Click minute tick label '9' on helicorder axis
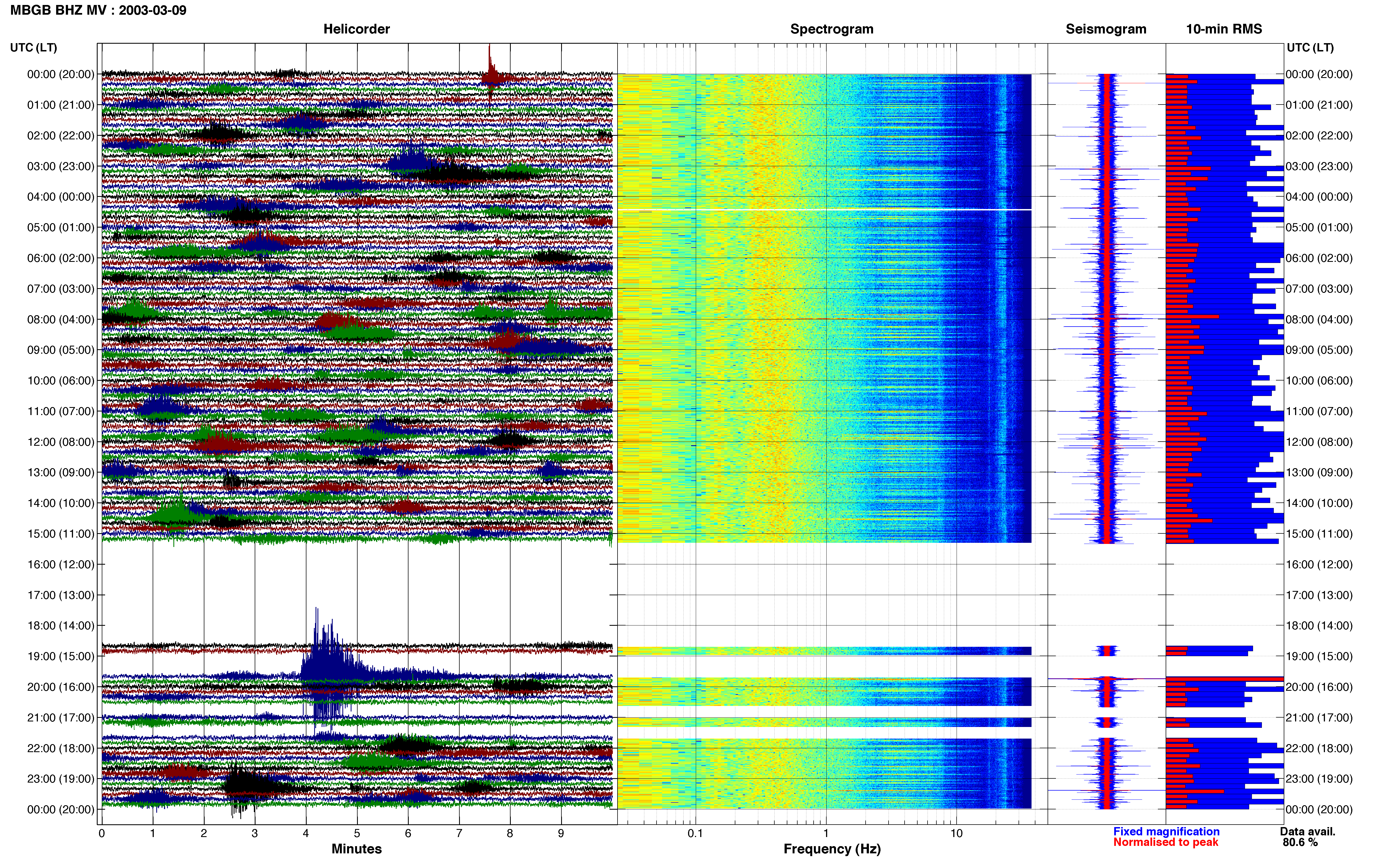This screenshot has height=868, width=1388. (x=561, y=833)
